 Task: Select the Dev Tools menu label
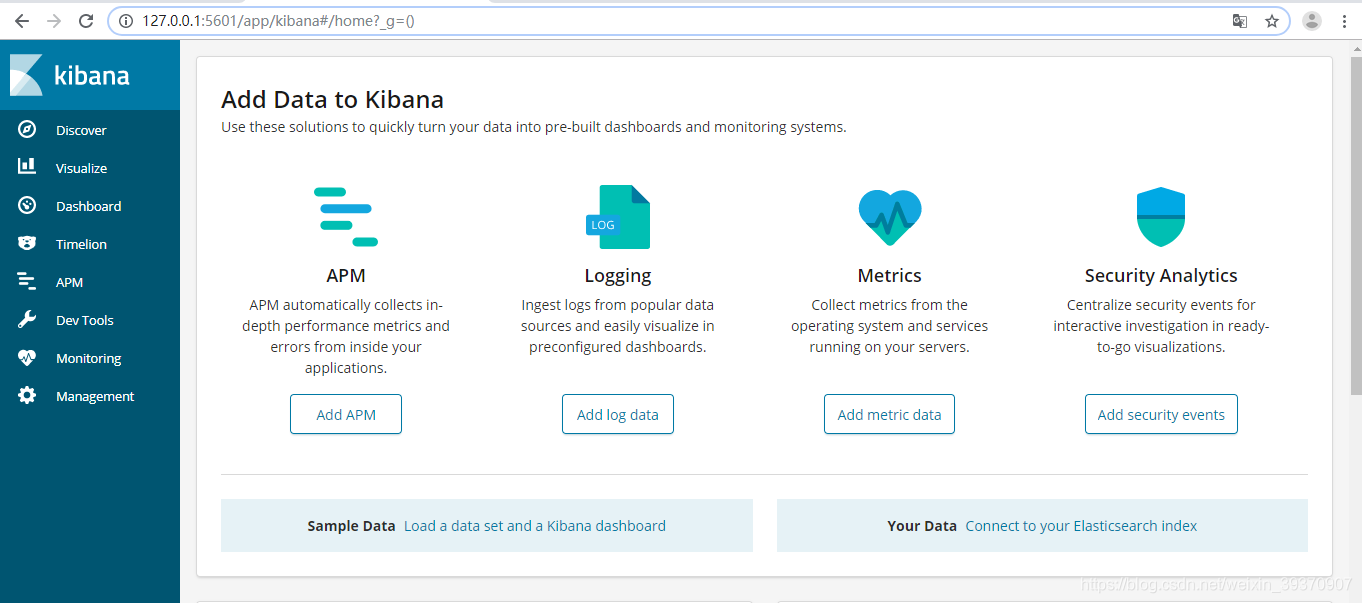click(85, 320)
